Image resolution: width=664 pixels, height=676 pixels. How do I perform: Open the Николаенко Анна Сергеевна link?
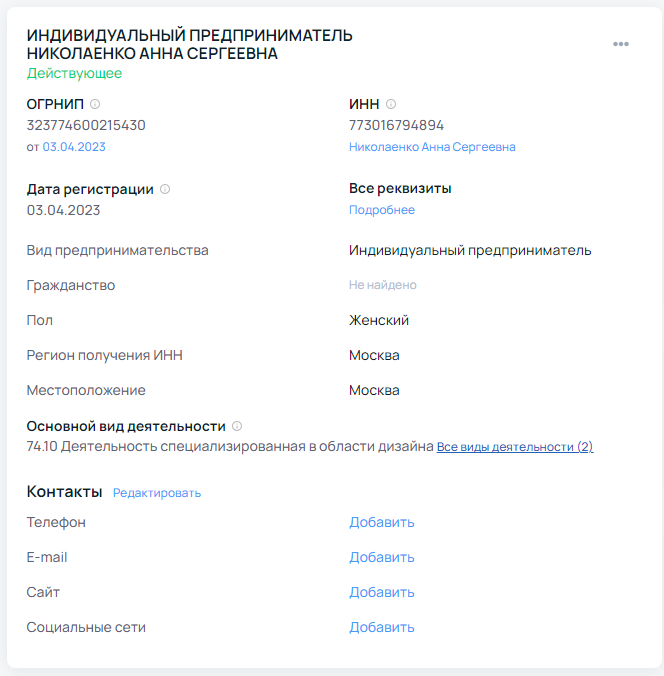click(x=432, y=147)
